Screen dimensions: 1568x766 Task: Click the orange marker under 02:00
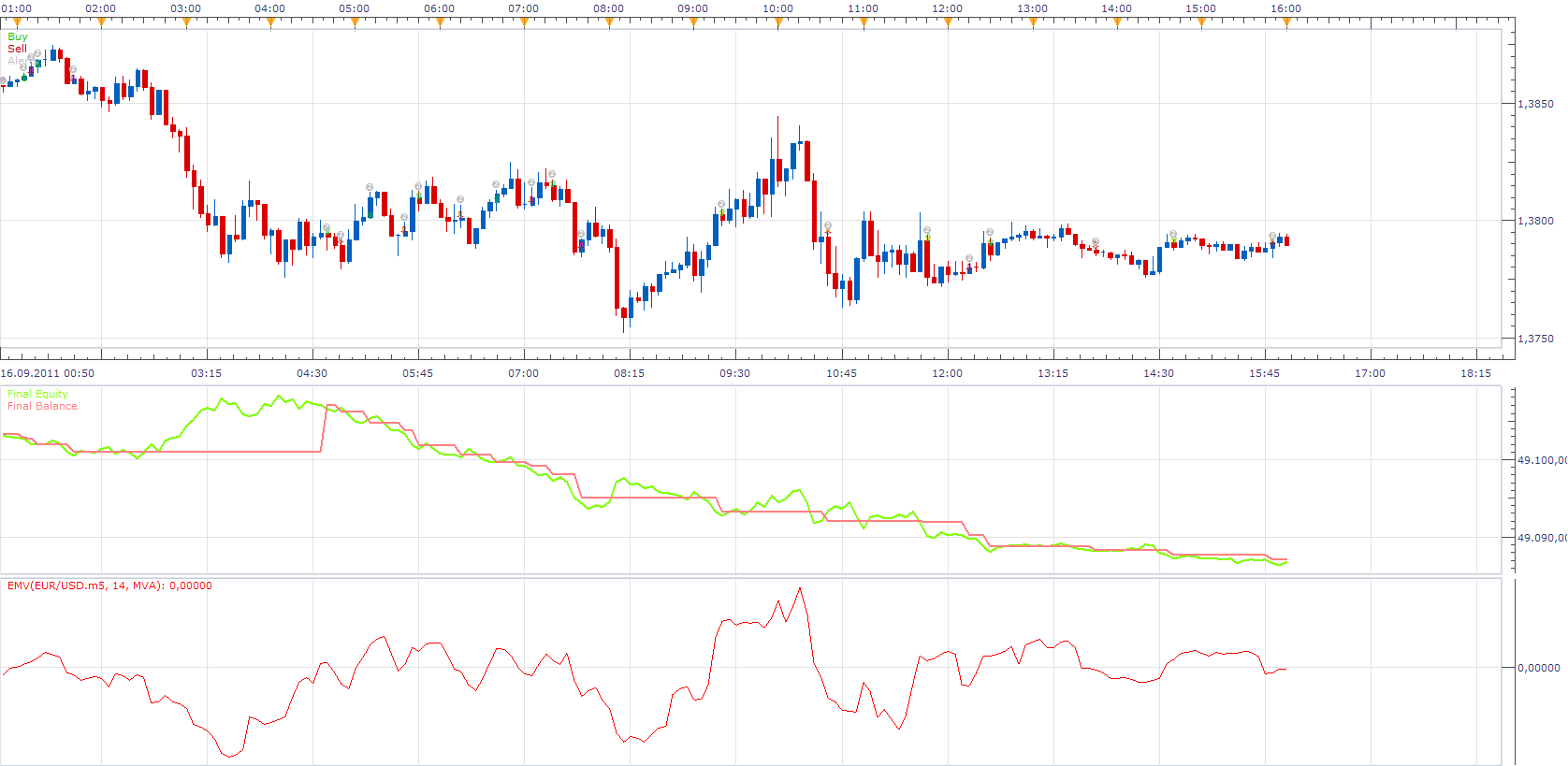[x=101, y=23]
